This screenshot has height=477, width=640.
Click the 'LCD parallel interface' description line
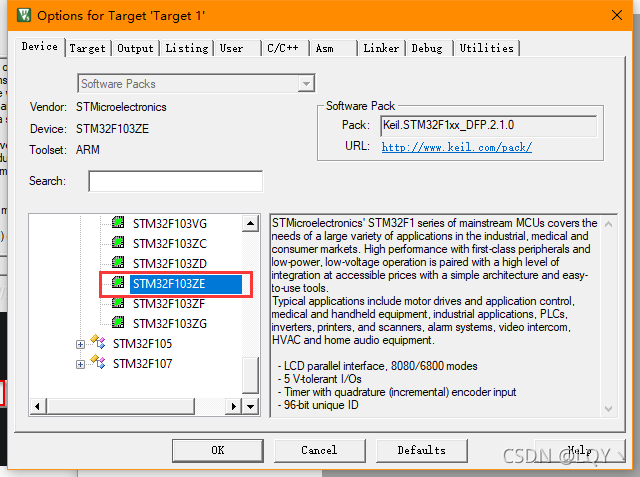click(378, 366)
